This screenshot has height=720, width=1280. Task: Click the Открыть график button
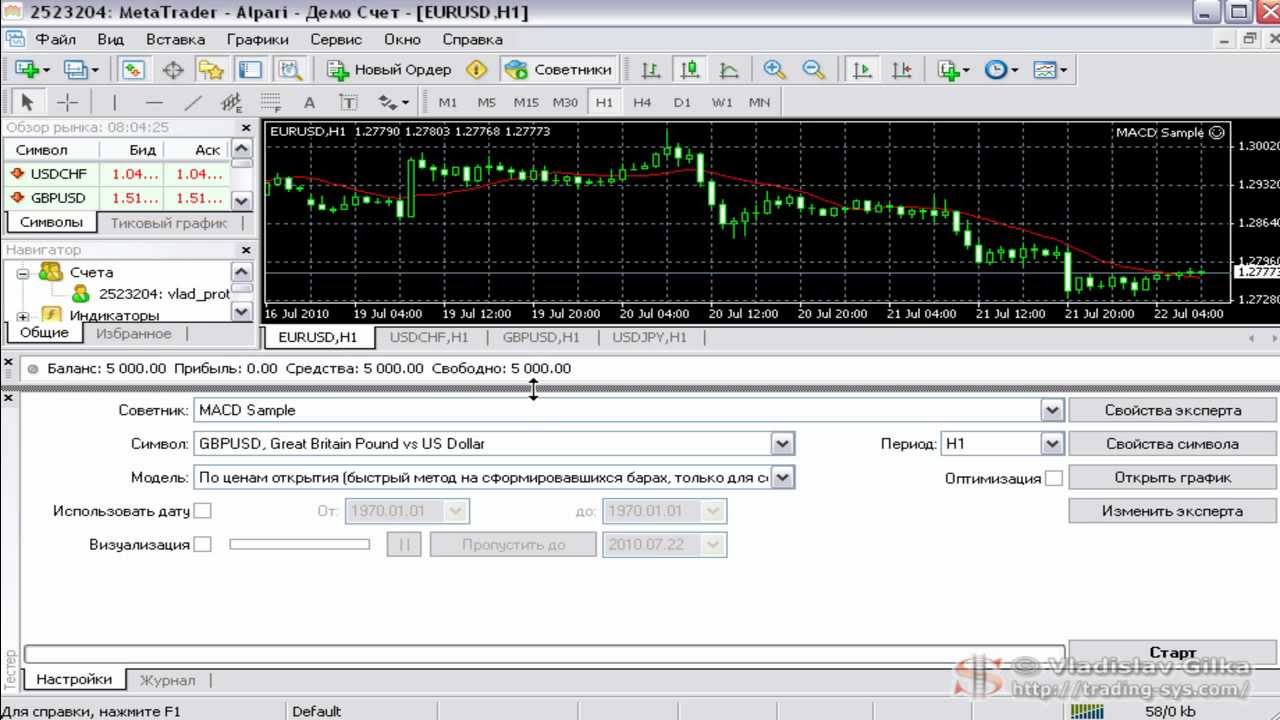point(1172,478)
